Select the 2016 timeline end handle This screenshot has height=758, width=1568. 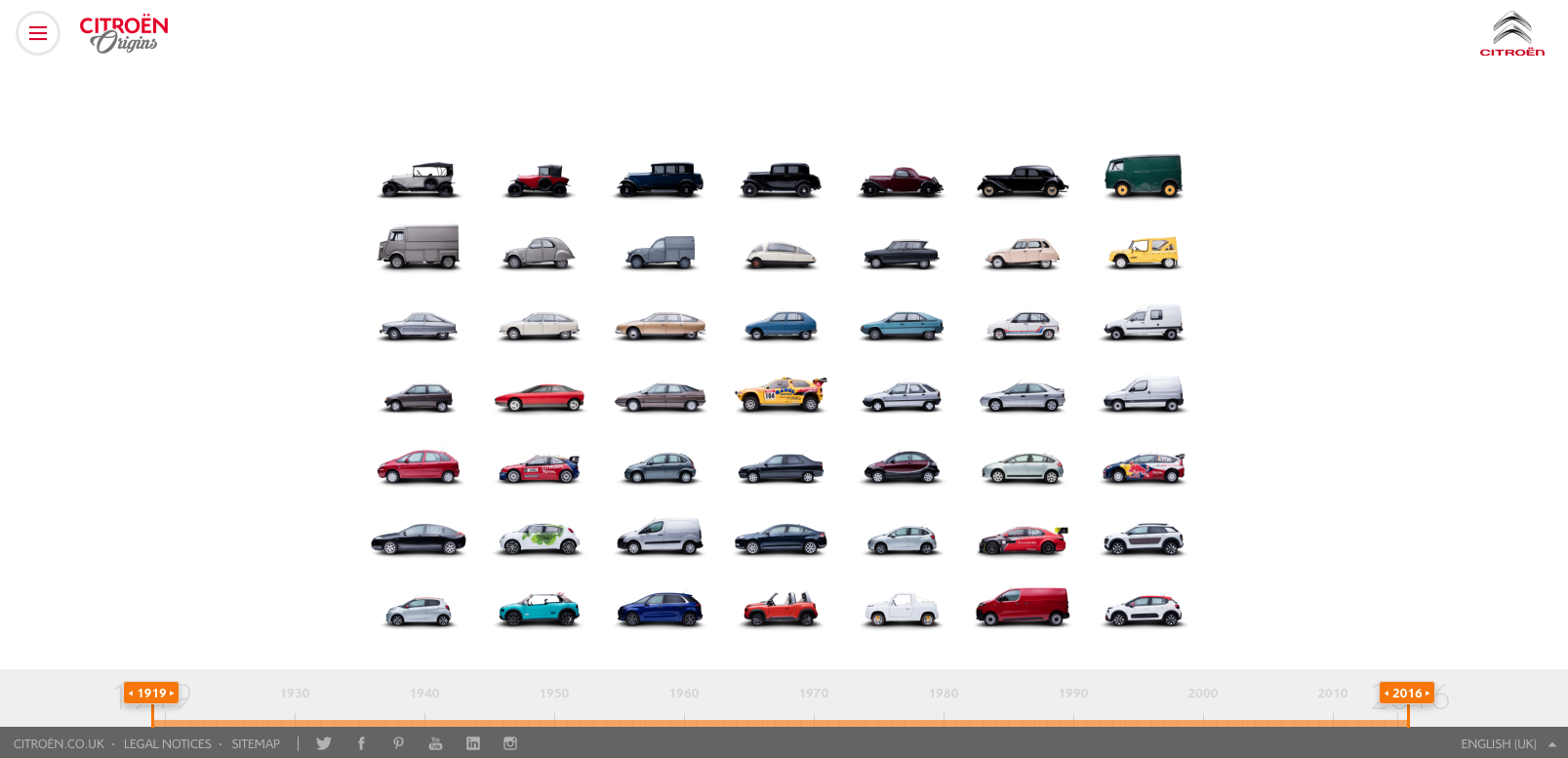1406,694
